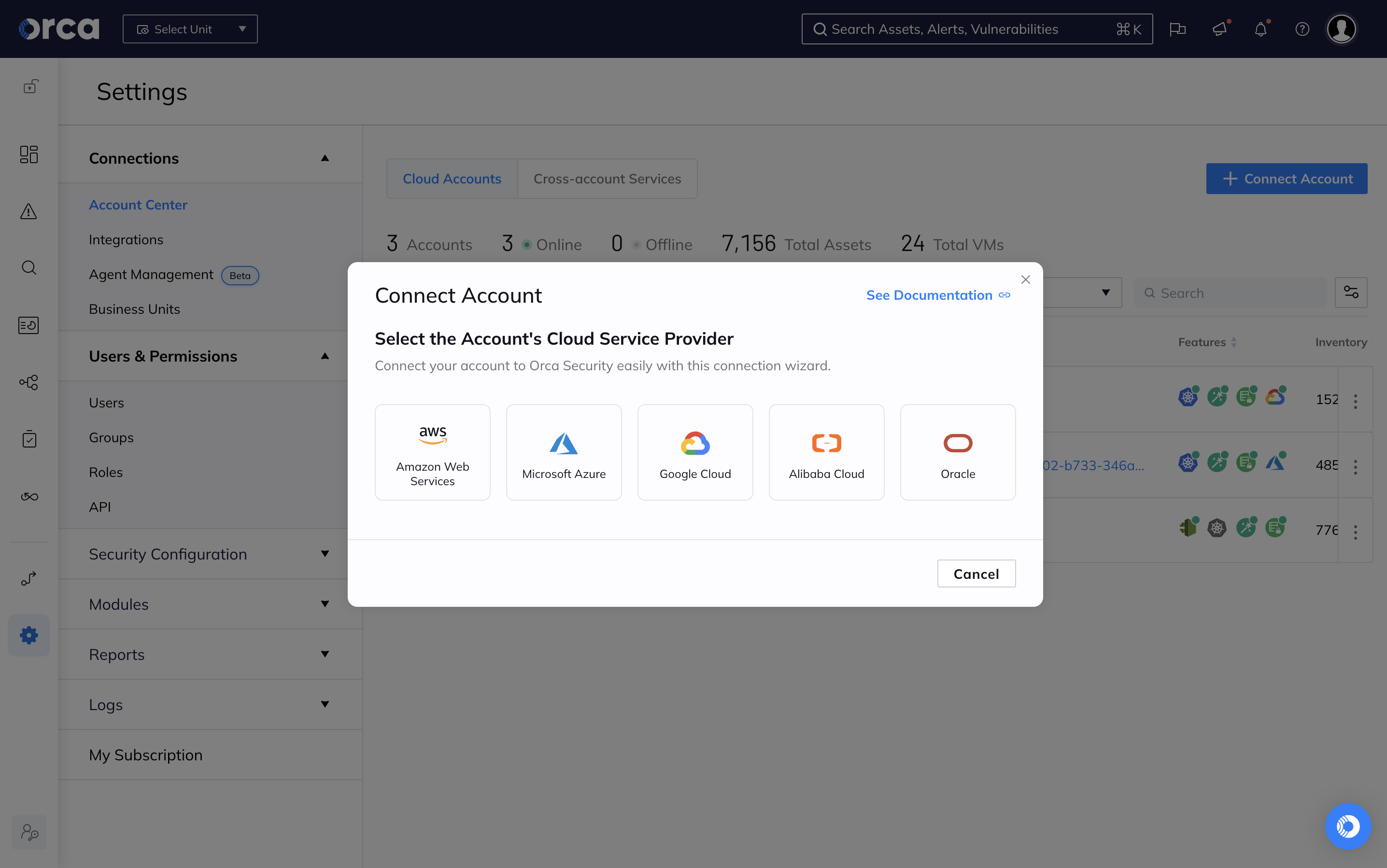Click the Compliance checklist icon in sidebar
This screenshot has height=868, width=1387.
(x=28, y=439)
